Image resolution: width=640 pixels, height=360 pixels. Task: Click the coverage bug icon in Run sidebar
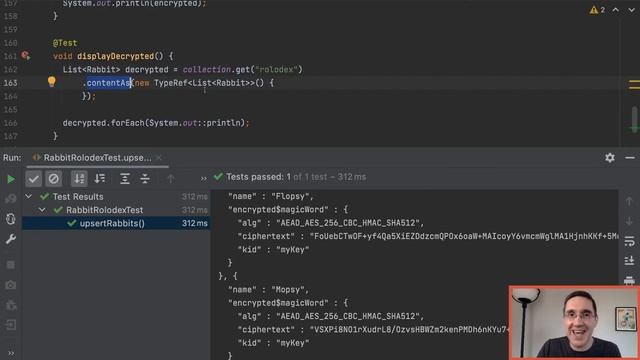click(11, 305)
